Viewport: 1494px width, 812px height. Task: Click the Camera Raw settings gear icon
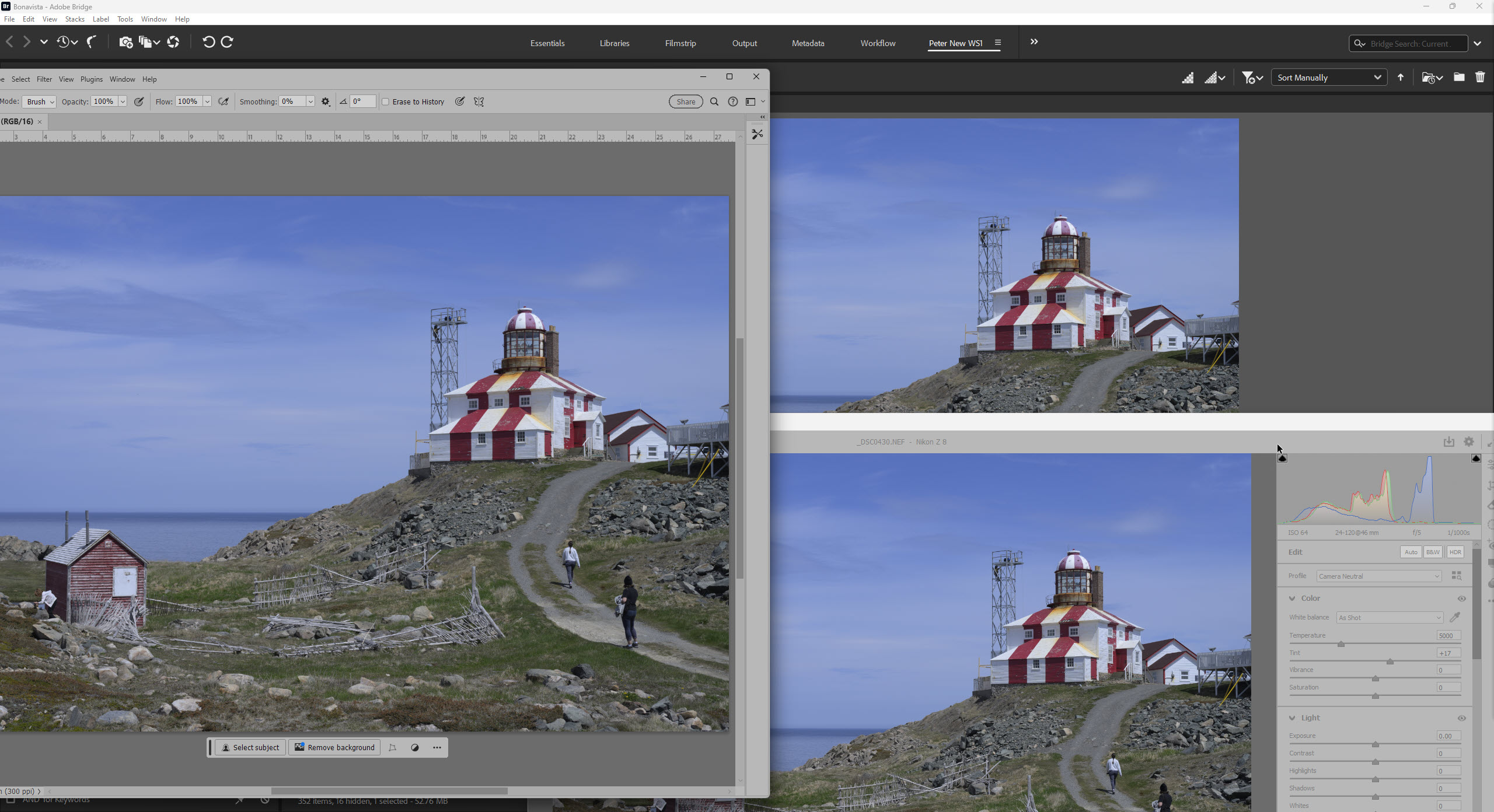pos(1468,442)
